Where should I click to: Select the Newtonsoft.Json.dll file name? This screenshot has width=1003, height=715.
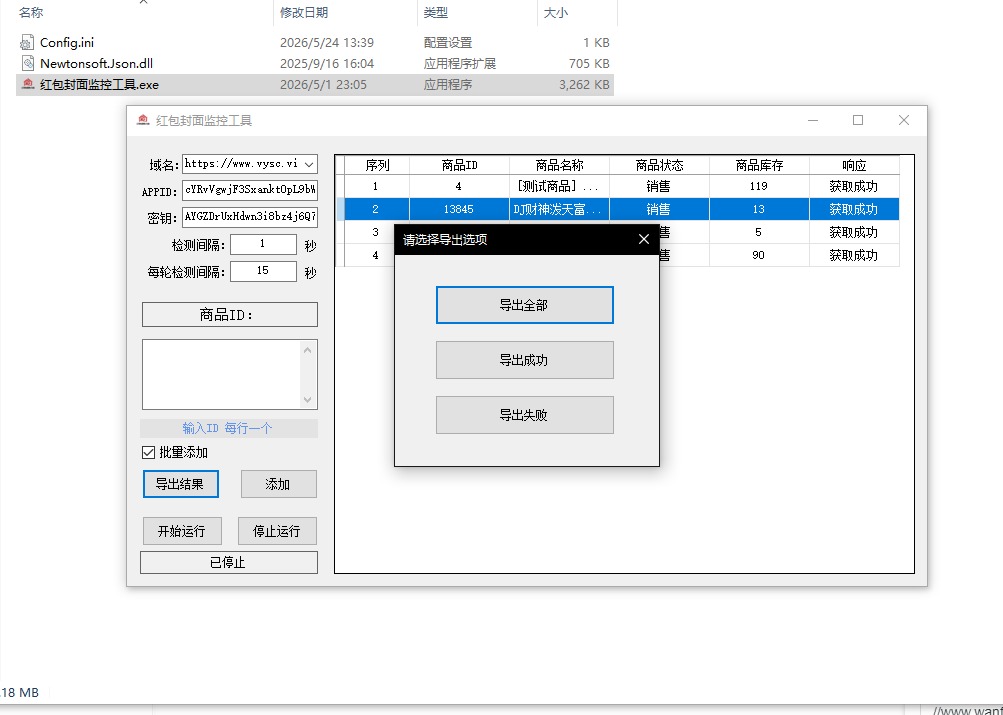click(x=96, y=63)
